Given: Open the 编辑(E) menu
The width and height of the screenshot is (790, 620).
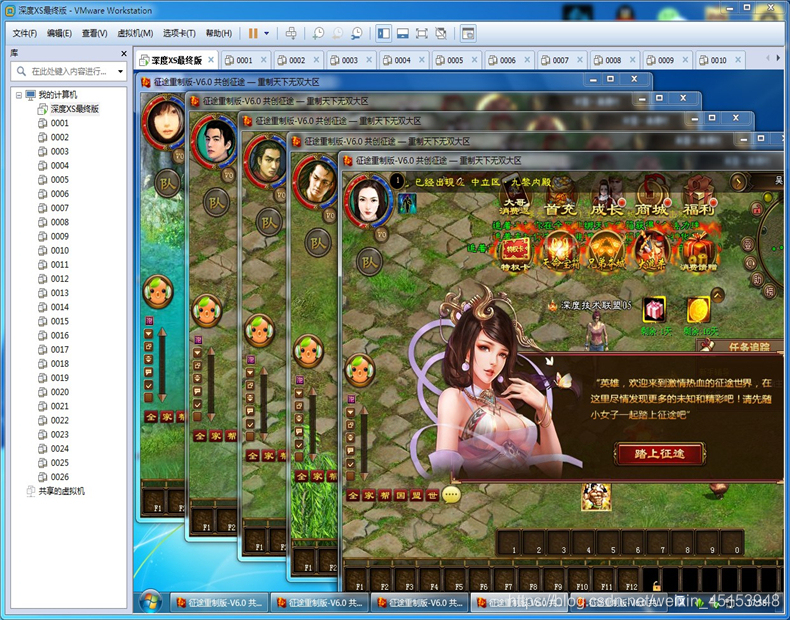Looking at the screenshot, I should 59,33.
